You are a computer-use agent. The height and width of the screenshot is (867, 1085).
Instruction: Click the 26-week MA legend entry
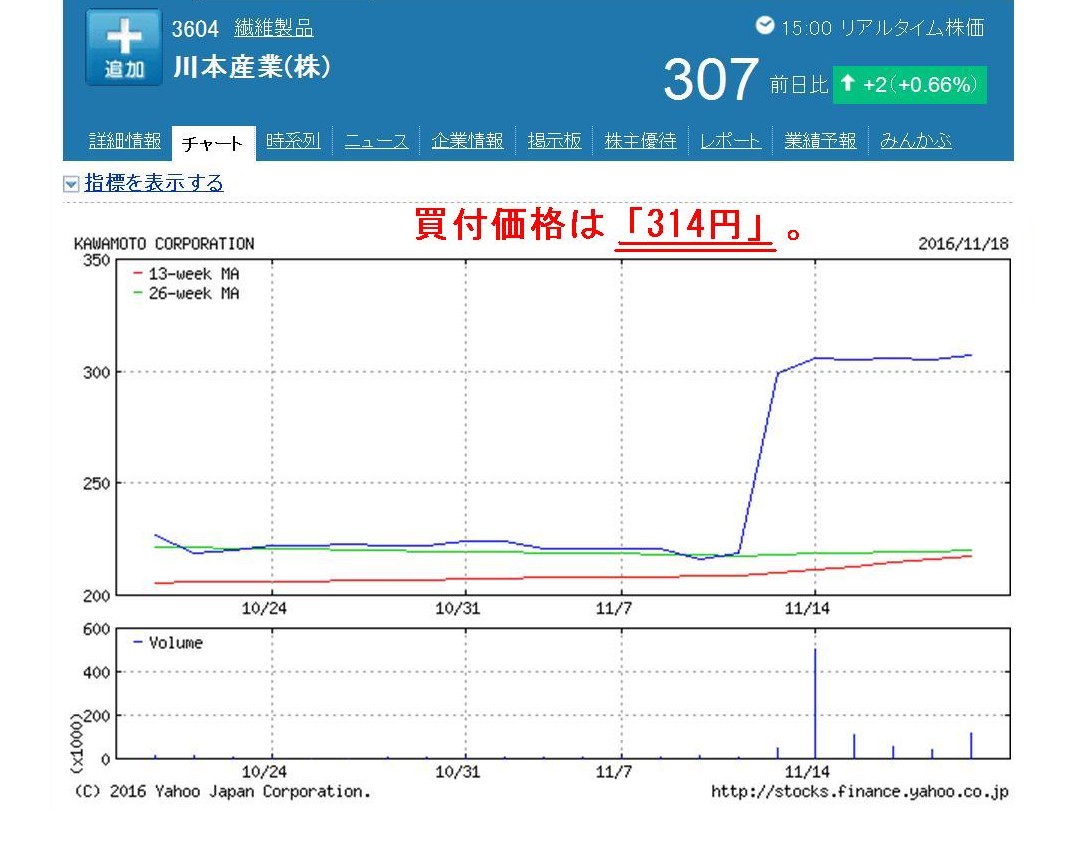187,293
